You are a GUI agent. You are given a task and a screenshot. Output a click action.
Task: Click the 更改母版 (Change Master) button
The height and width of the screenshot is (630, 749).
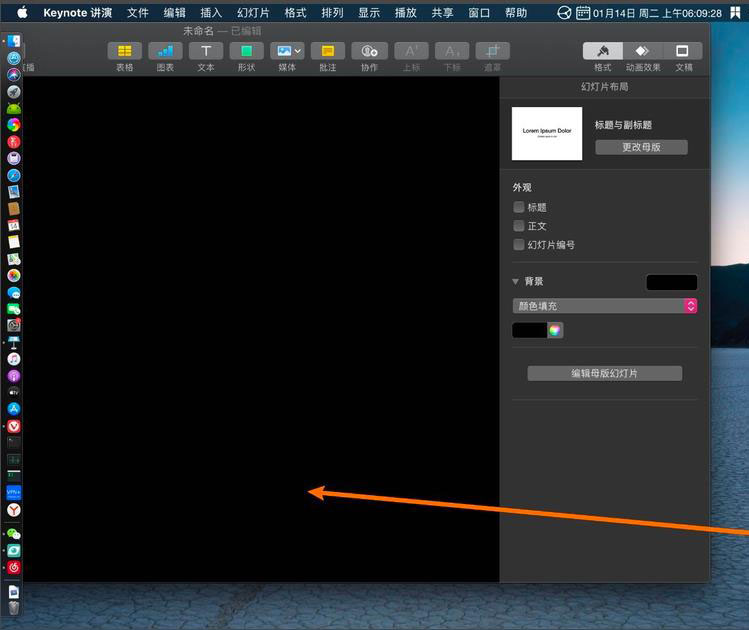pyautogui.click(x=642, y=147)
